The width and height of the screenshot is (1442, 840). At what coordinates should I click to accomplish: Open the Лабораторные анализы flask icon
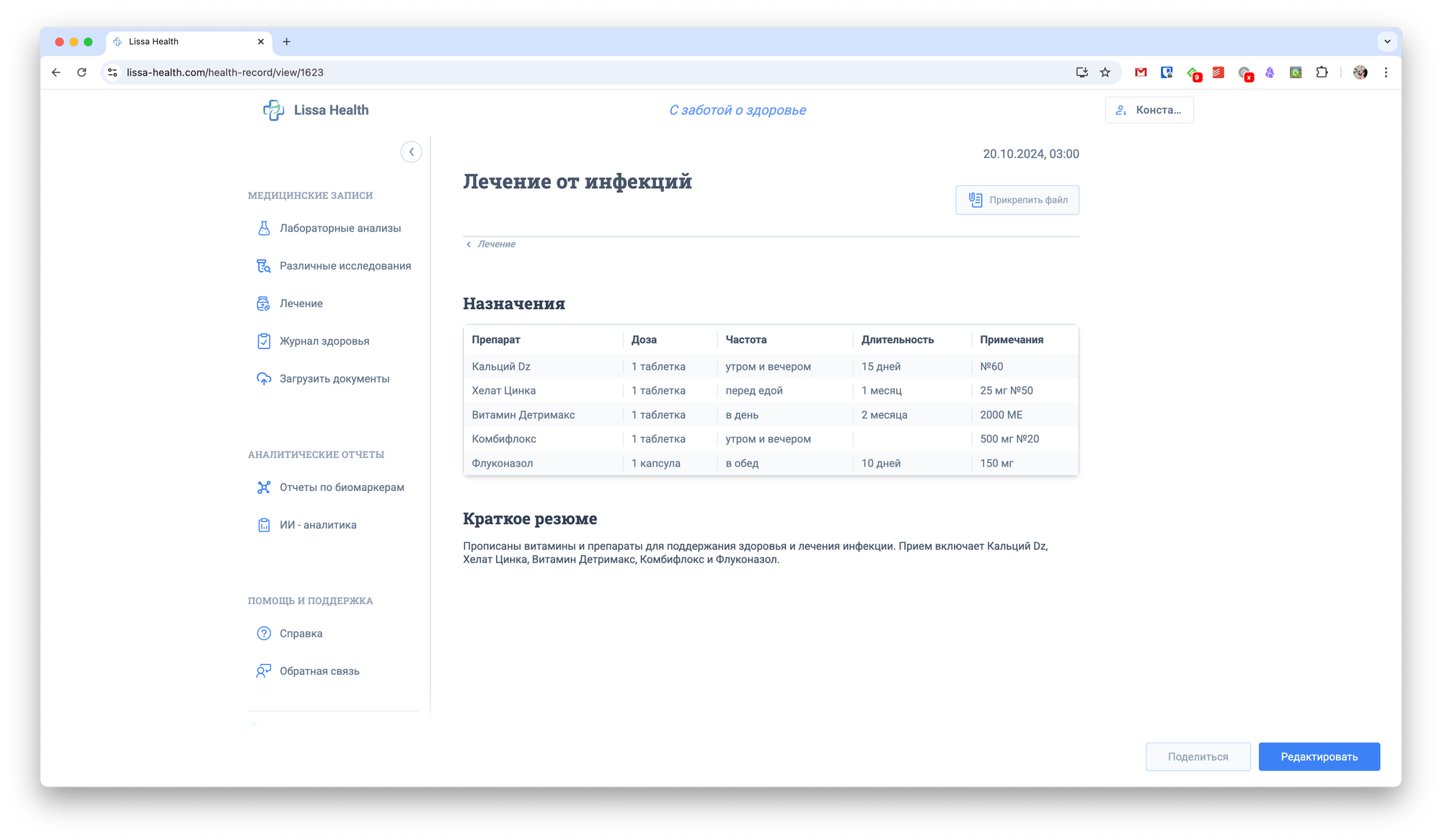pyautogui.click(x=264, y=229)
